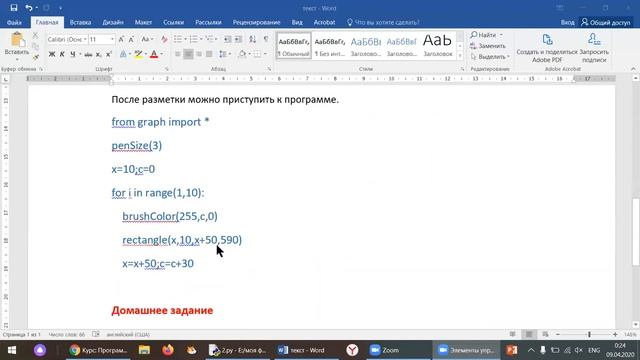Switch to the Рецензирование tab
640x360 pixels.
pyautogui.click(x=256, y=22)
